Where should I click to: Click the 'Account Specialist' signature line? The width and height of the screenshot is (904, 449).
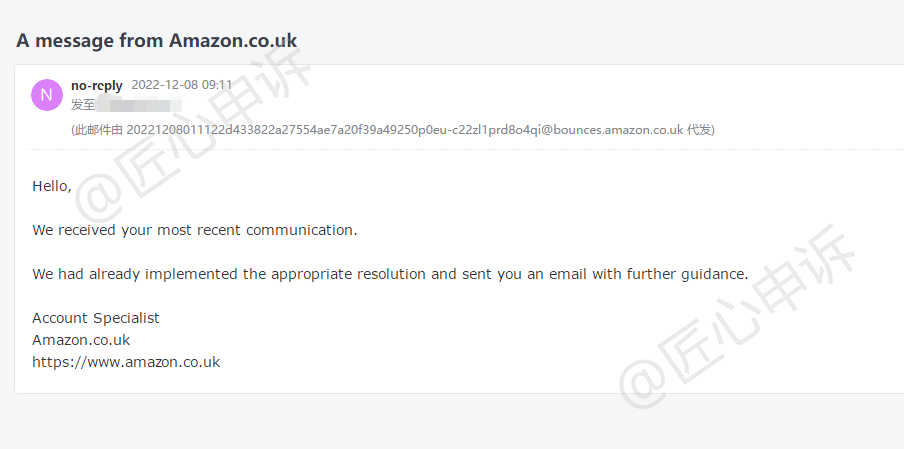pos(96,318)
